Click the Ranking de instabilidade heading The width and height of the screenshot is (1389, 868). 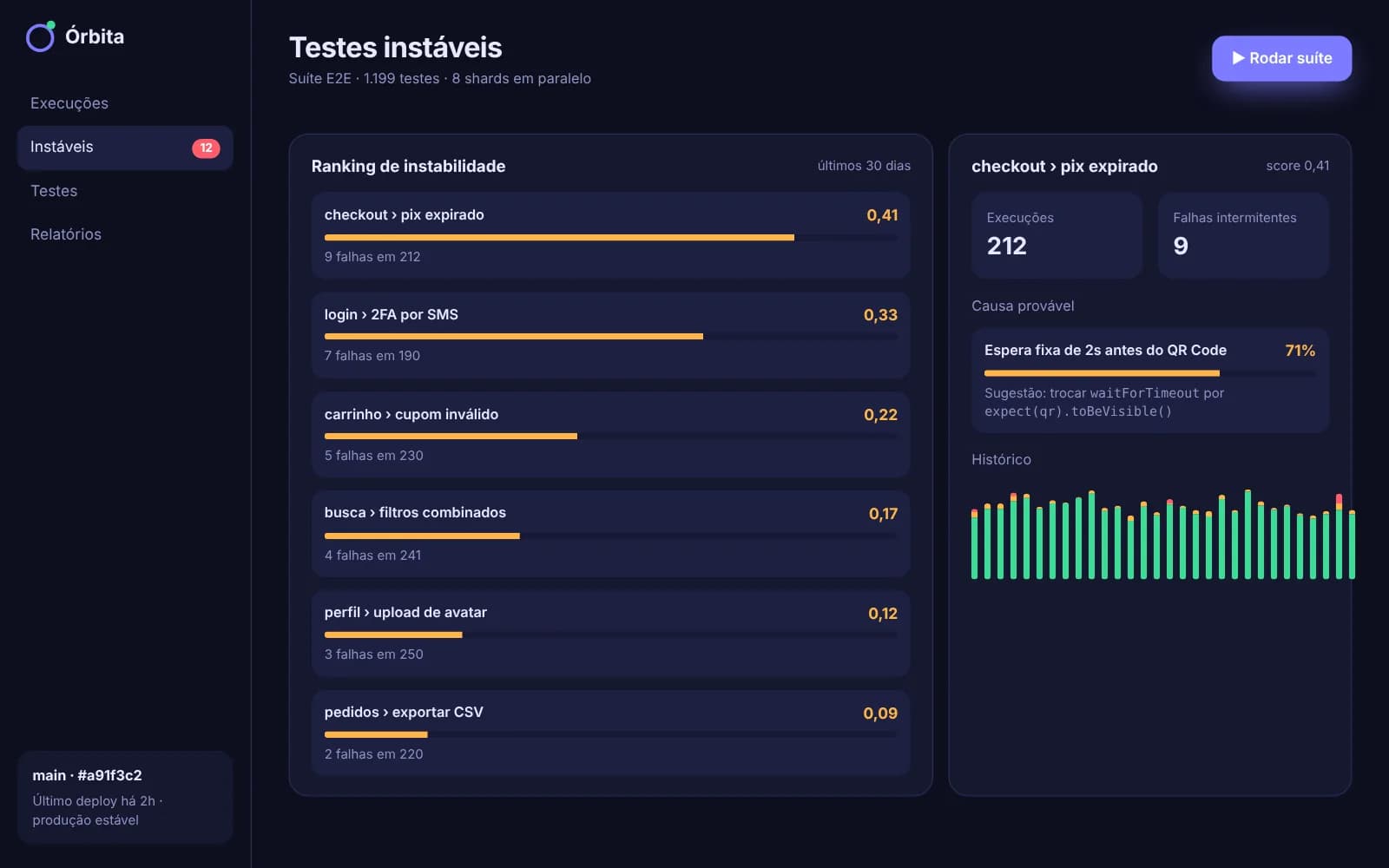tap(408, 167)
